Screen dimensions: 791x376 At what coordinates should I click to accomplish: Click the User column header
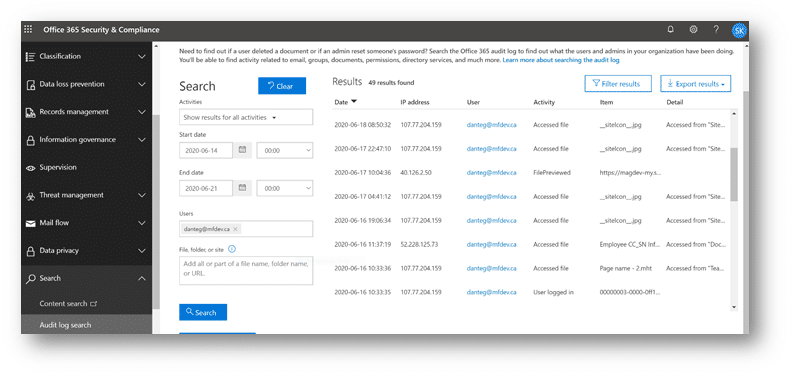pos(473,102)
